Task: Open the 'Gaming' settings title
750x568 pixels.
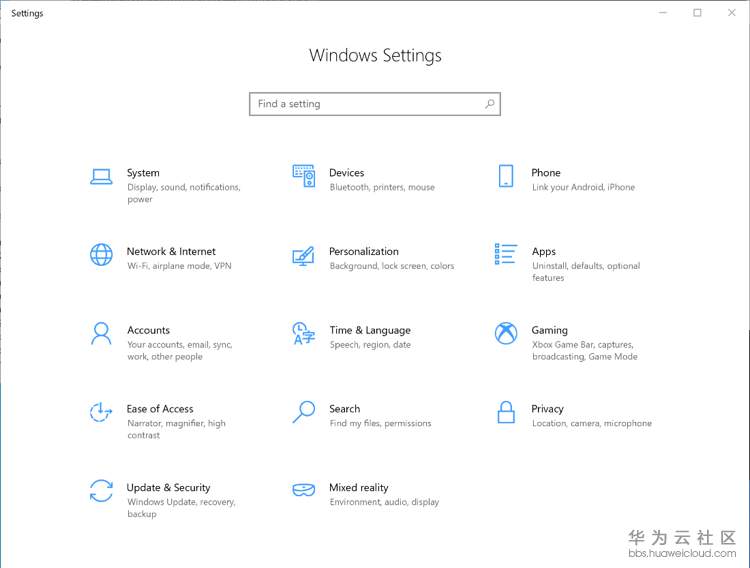Action: point(549,330)
